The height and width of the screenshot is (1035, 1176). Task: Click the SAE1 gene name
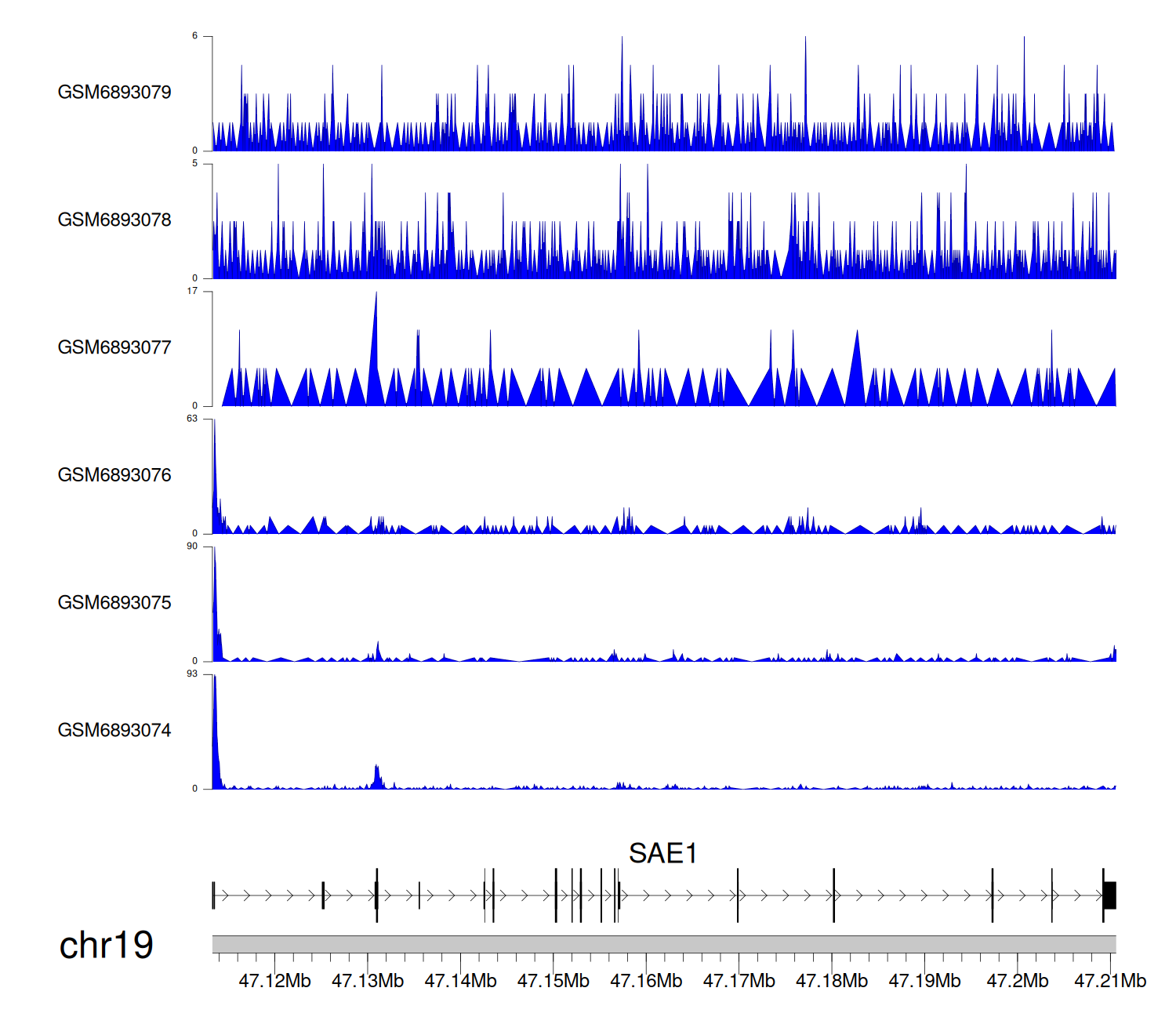point(662,854)
